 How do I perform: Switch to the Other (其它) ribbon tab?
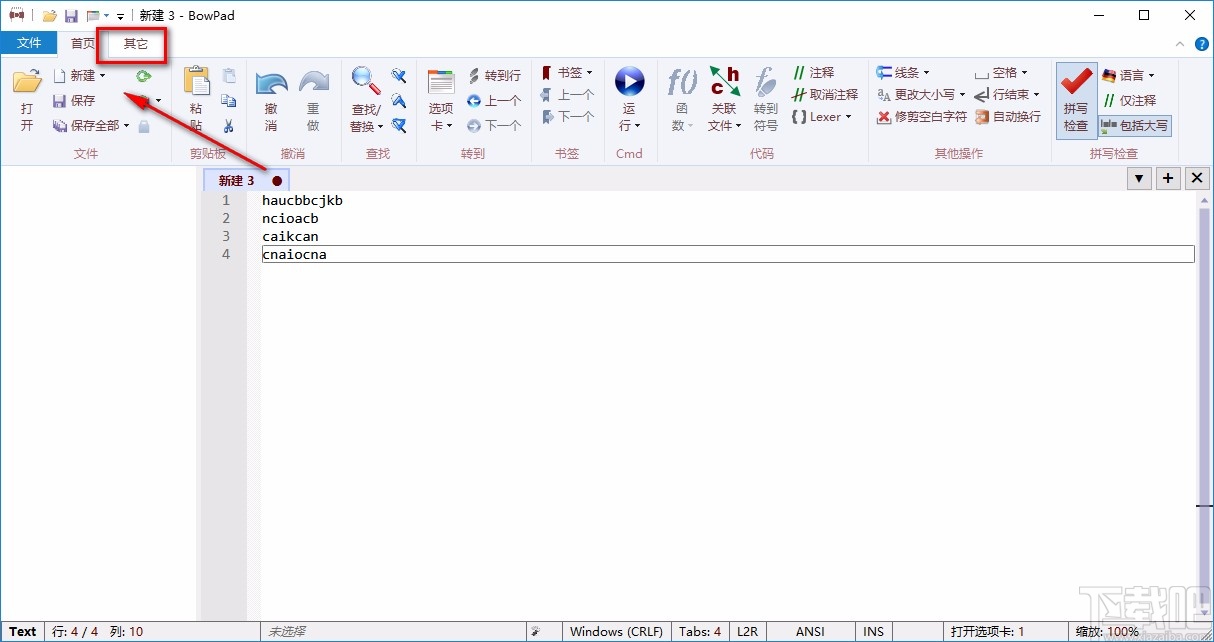click(x=135, y=43)
